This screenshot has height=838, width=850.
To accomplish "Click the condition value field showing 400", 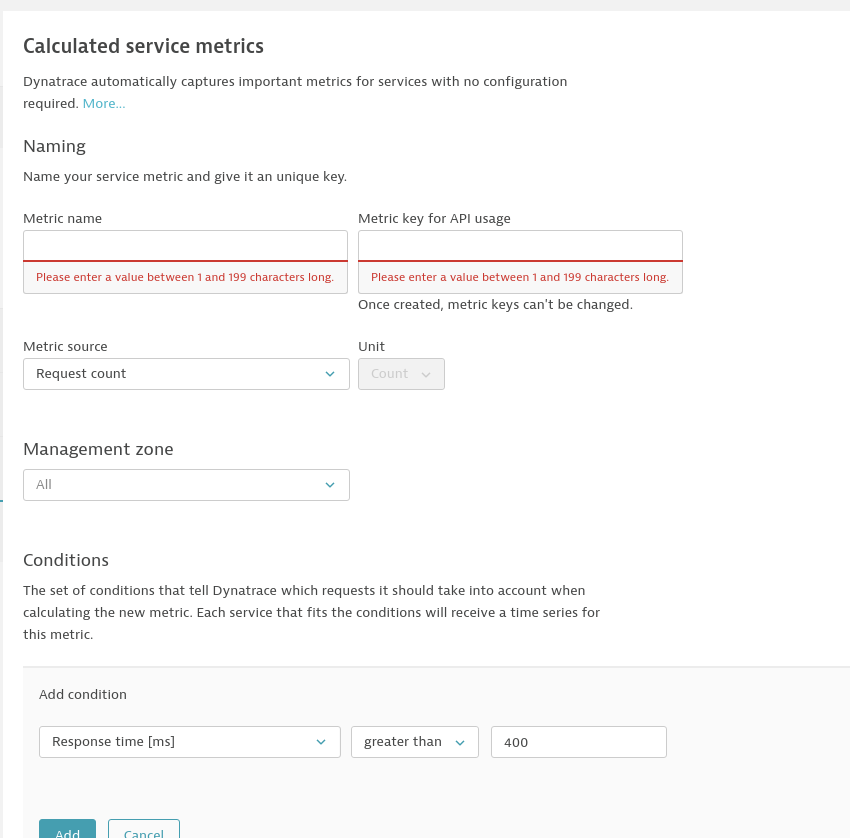I will point(578,742).
